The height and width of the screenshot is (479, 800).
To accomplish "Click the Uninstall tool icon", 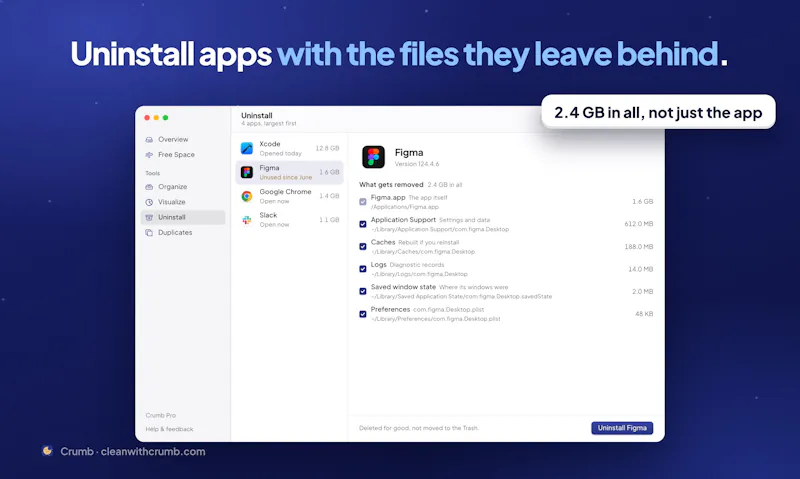I will coord(149,217).
